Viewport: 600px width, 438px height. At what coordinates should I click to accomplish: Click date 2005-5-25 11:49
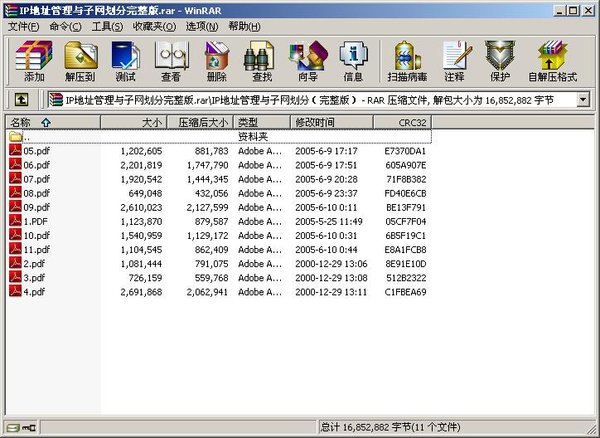[x=329, y=221]
